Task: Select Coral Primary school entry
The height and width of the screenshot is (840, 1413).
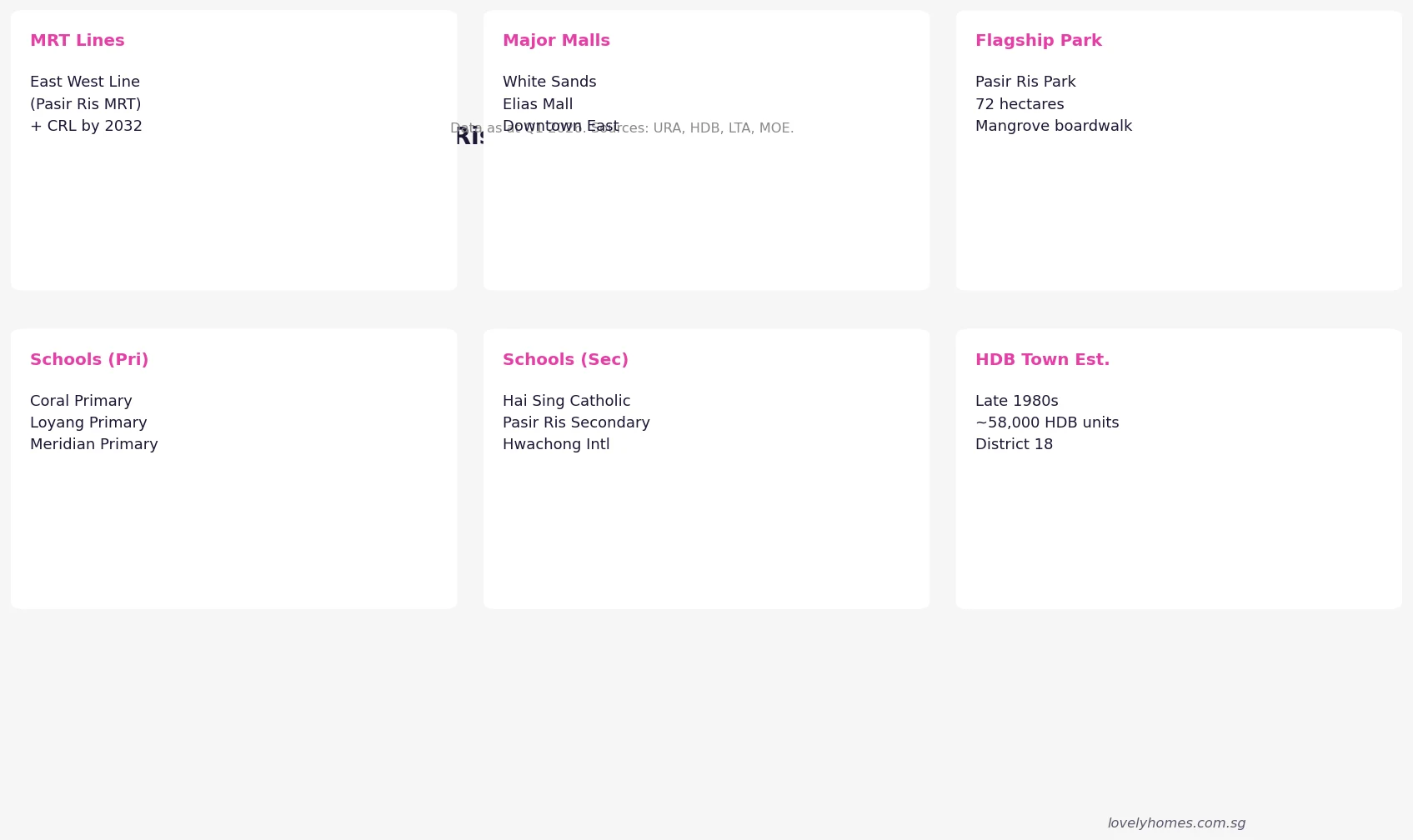Action: coord(81,401)
